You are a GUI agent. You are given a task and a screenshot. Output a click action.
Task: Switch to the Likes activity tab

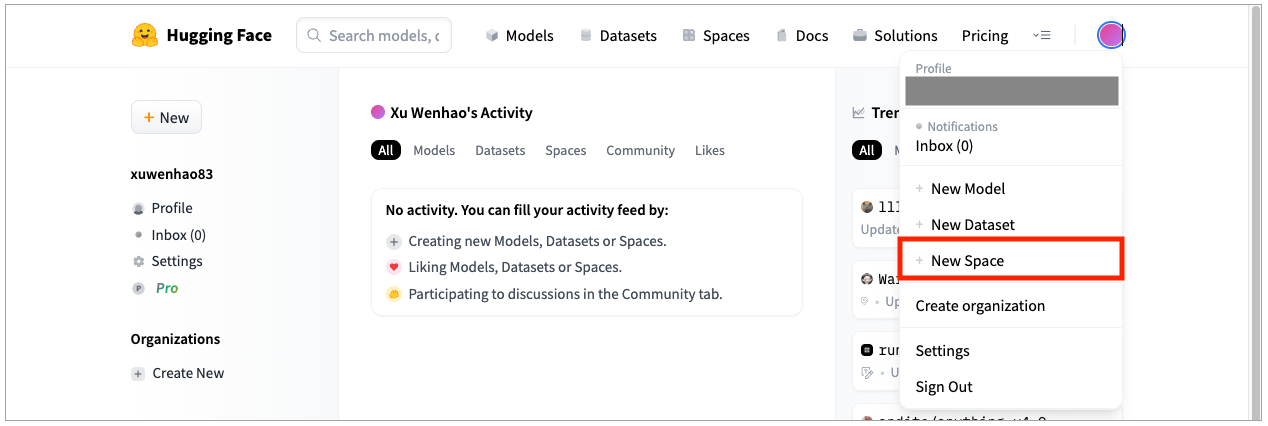coord(710,151)
